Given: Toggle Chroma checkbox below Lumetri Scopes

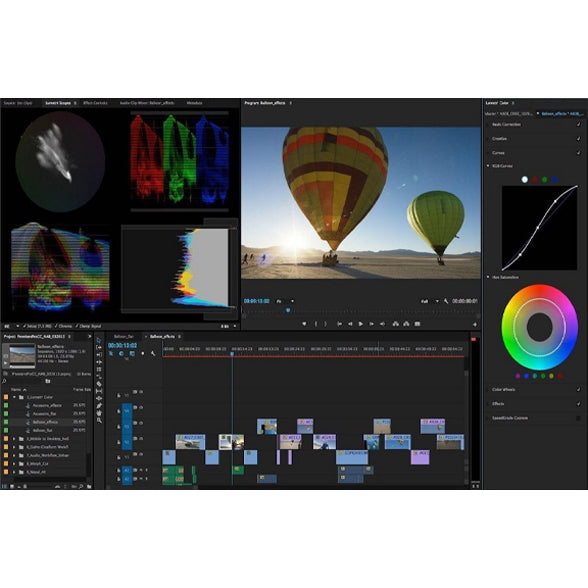Looking at the screenshot, I should [x=57, y=326].
